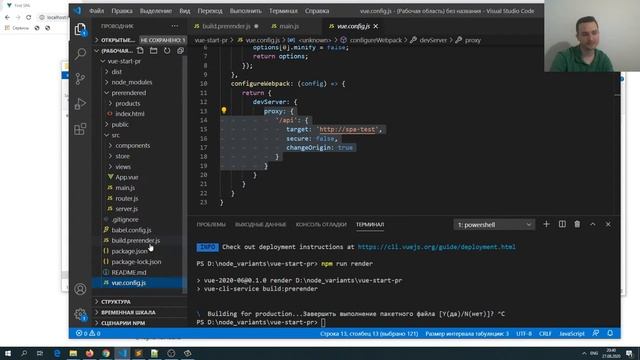Click the New File icon in explorer
Viewport: 640px width, 360px height.
pyautogui.click(x=140, y=51)
